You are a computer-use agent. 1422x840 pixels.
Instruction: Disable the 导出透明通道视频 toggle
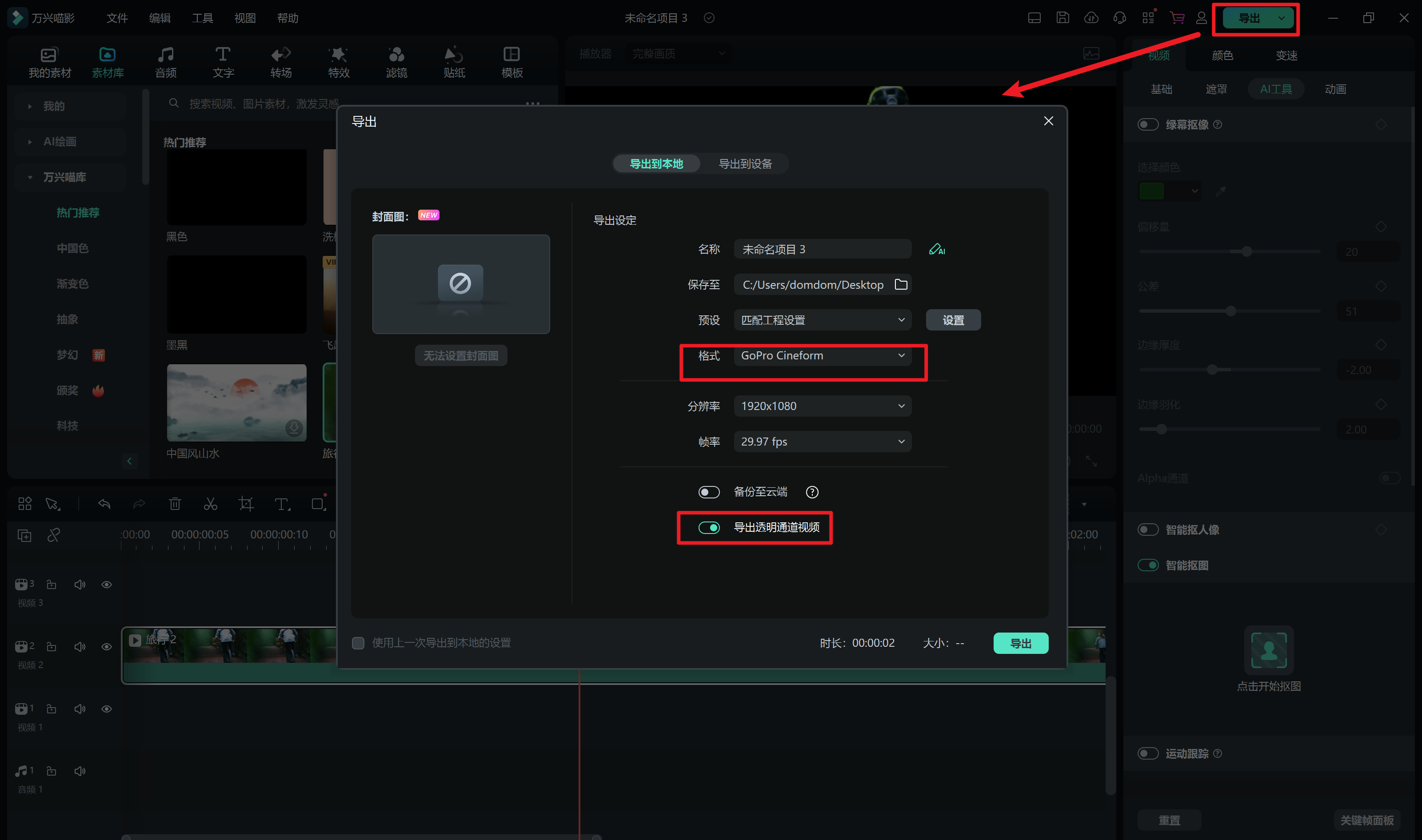(709, 528)
